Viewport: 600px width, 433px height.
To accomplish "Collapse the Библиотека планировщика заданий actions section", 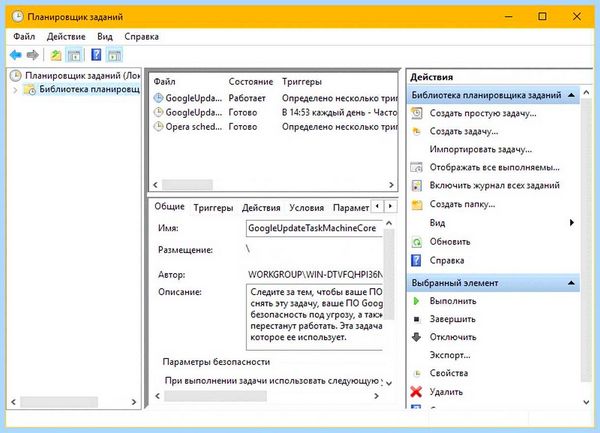I will (x=571, y=95).
